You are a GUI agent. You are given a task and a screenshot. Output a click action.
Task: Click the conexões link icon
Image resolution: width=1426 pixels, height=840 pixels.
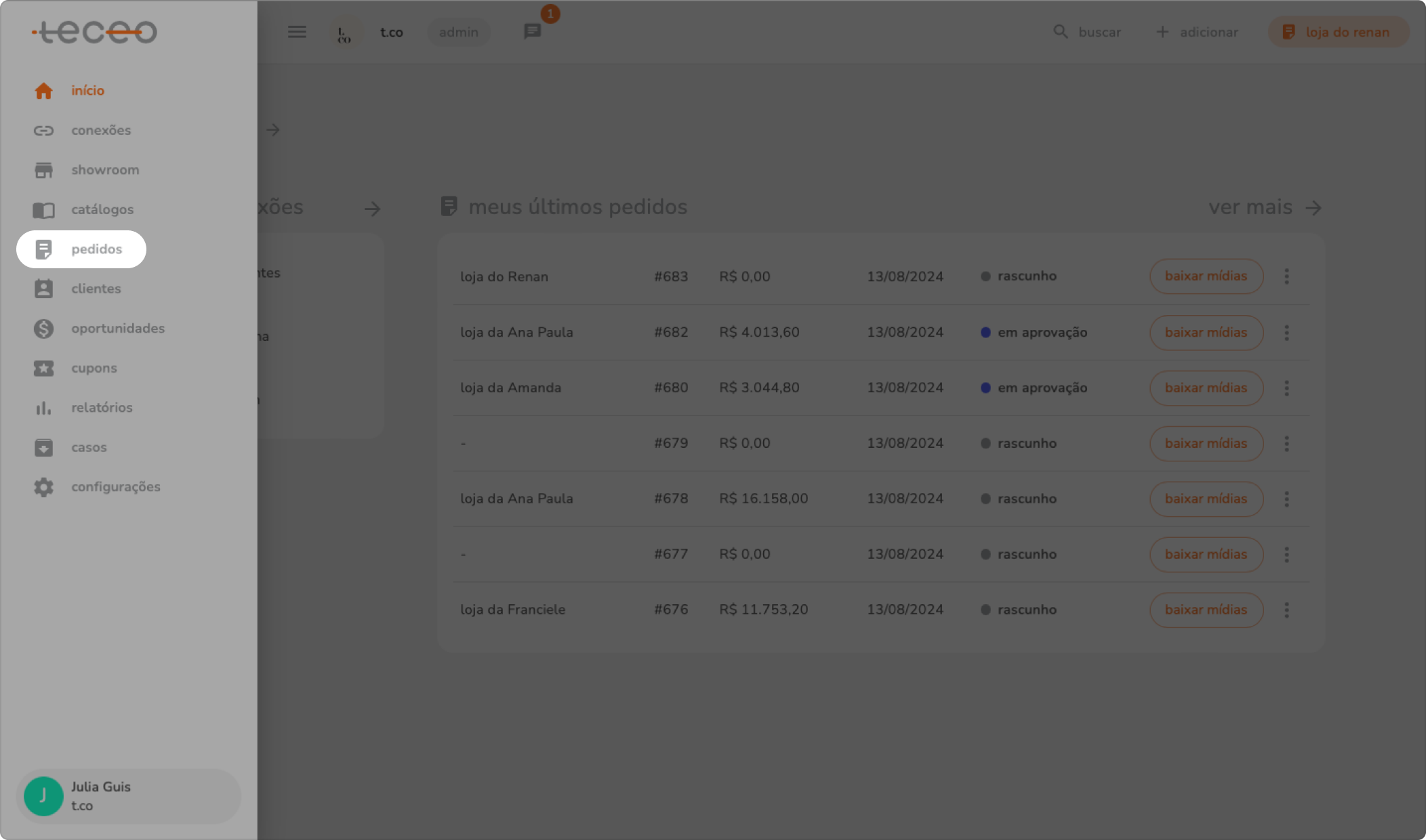pyautogui.click(x=43, y=130)
